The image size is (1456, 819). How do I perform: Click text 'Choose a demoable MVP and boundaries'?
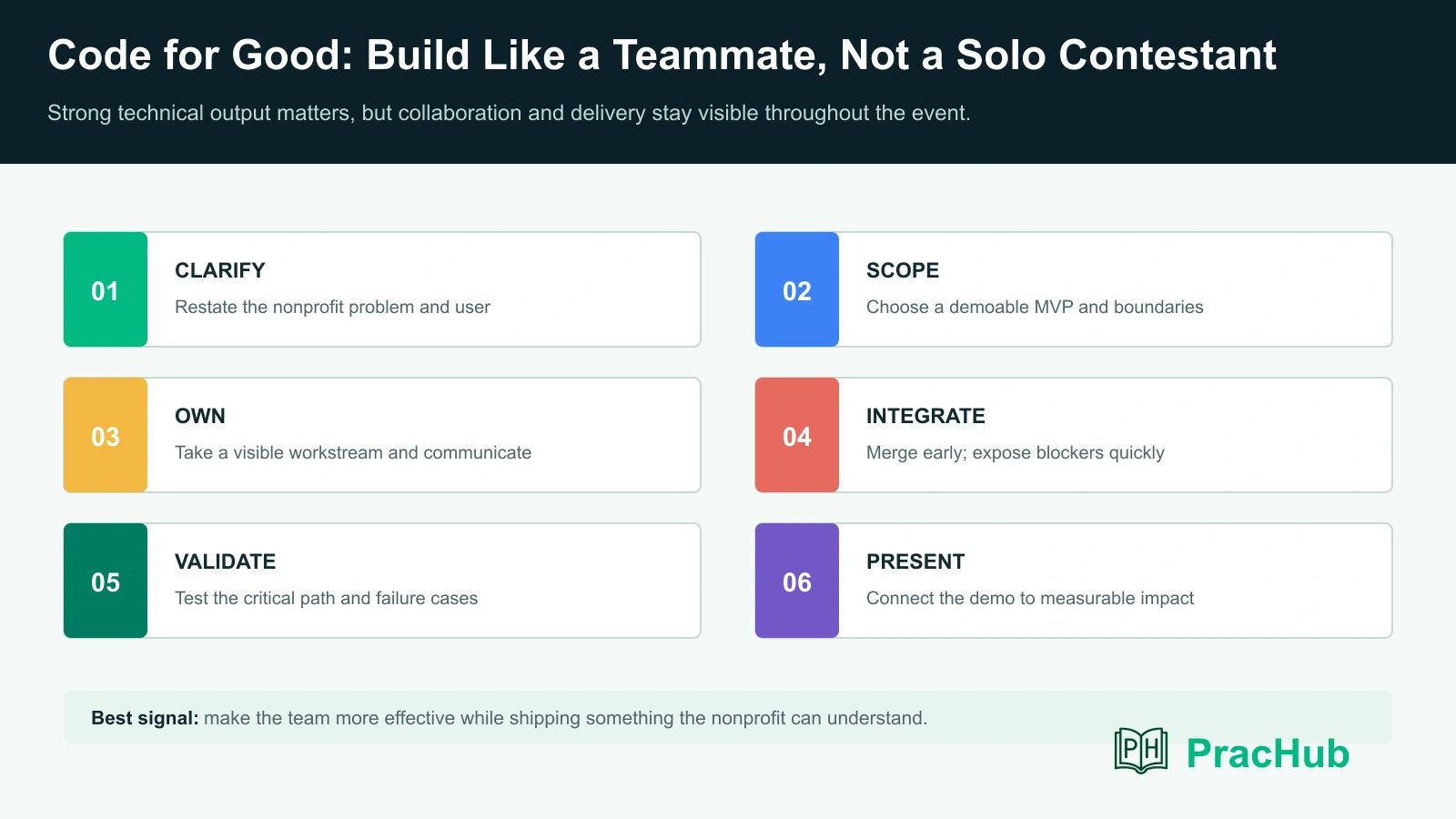(x=1035, y=307)
